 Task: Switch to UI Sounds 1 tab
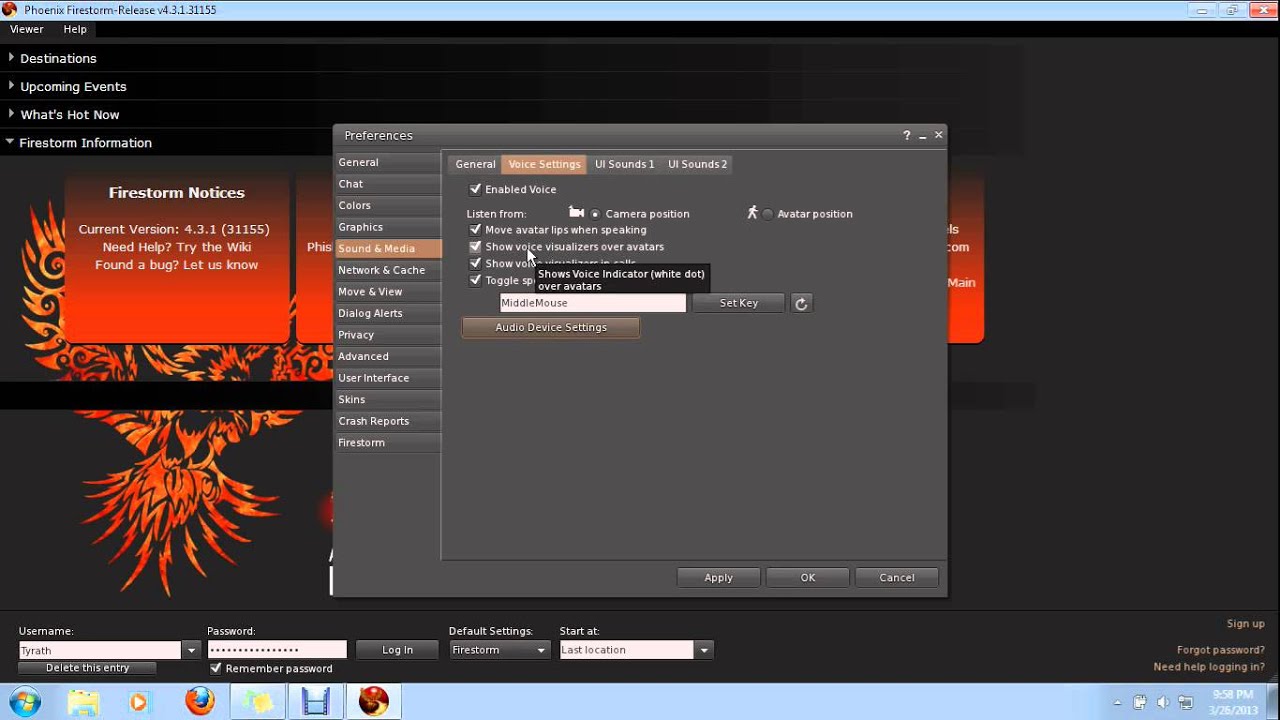click(x=624, y=164)
